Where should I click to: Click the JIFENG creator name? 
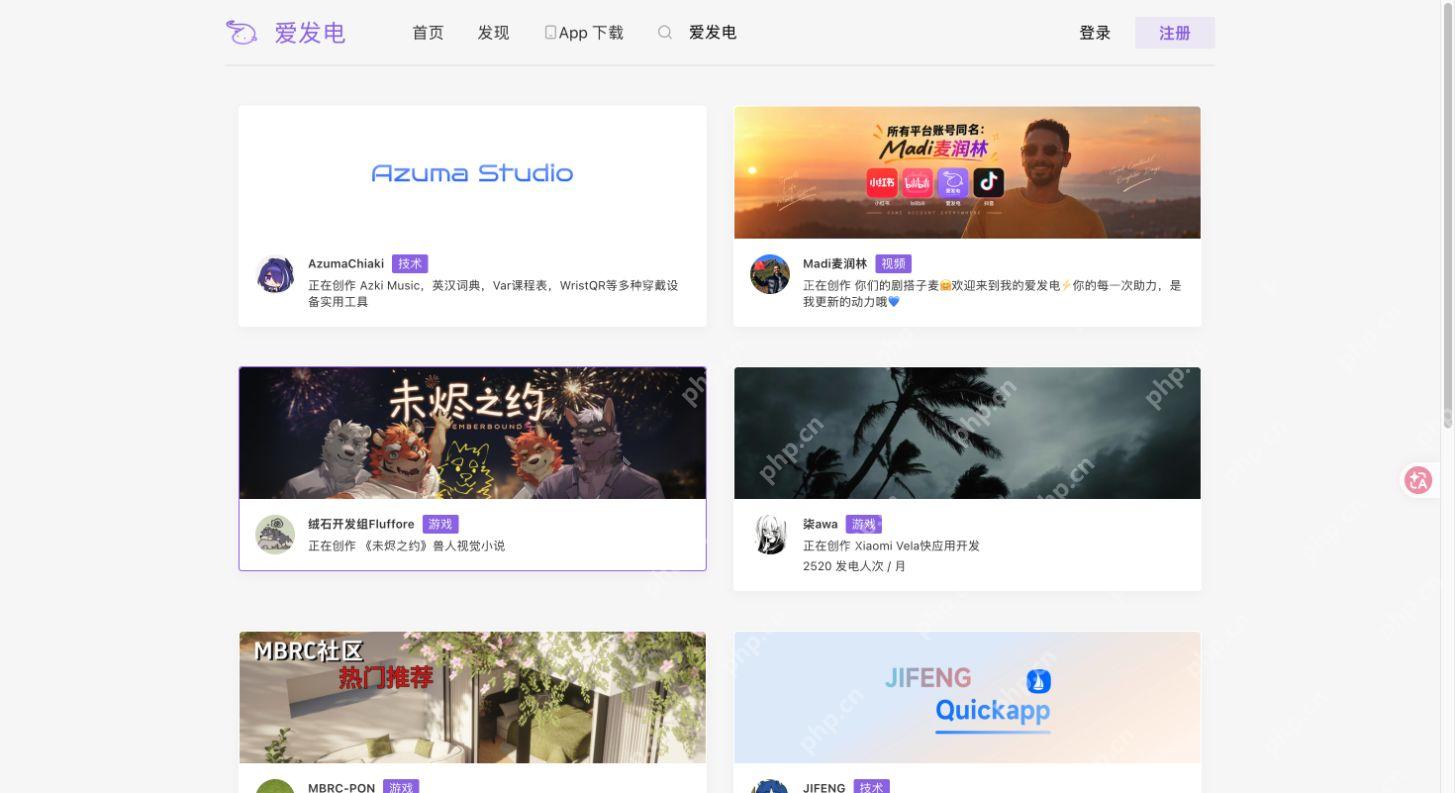coord(824,788)
